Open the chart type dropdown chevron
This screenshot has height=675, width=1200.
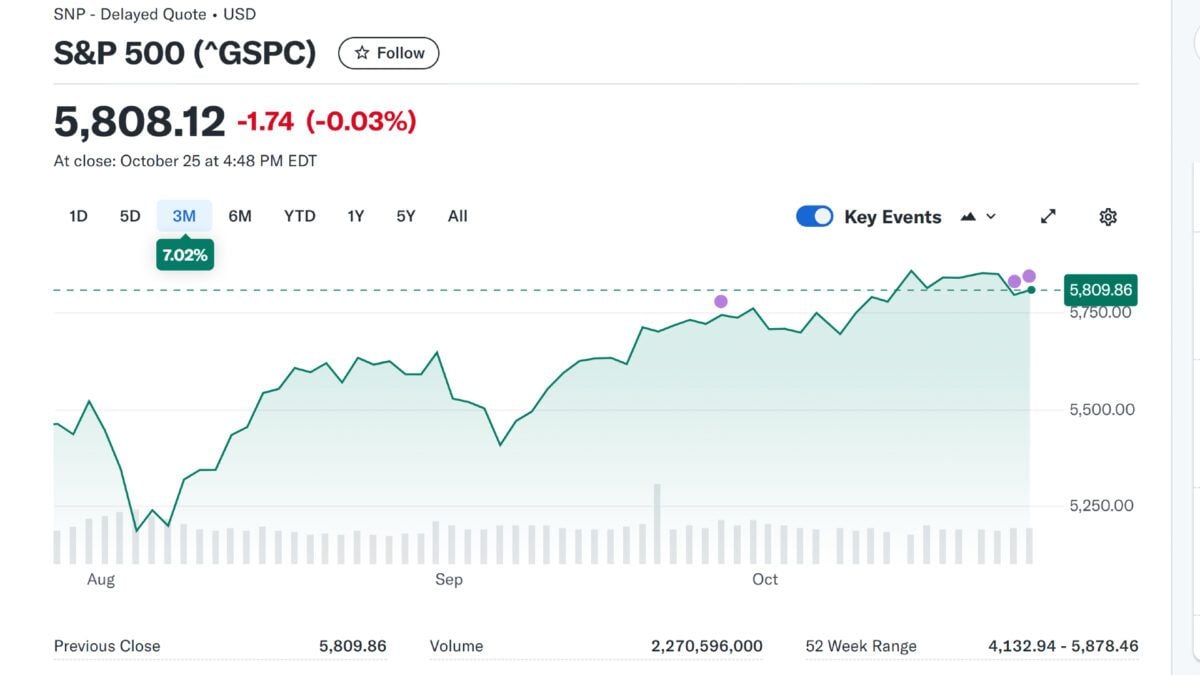991,217
